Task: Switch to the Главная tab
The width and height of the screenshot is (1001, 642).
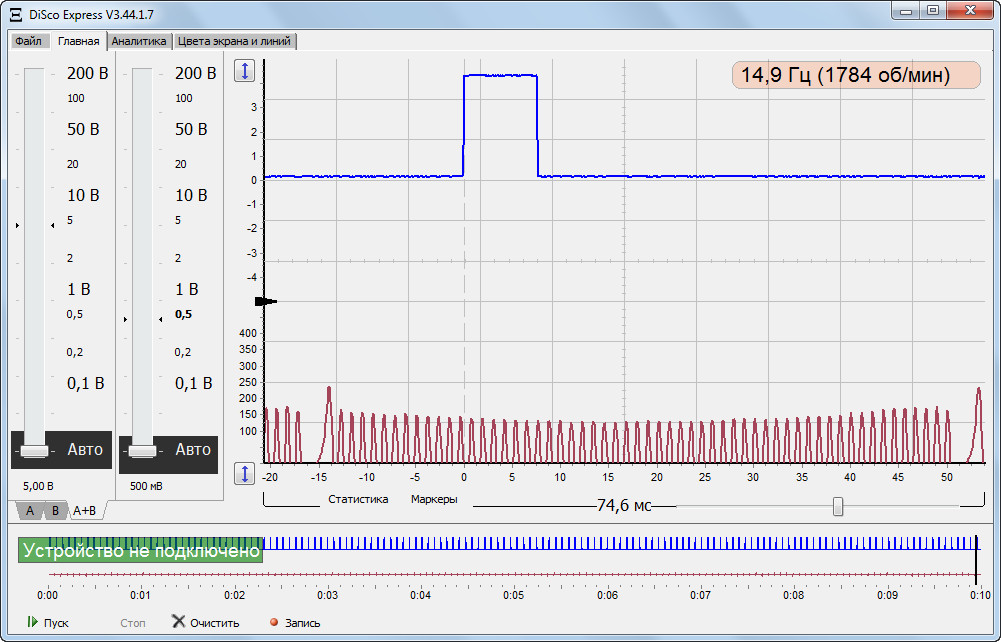Action: pos(79,41)
